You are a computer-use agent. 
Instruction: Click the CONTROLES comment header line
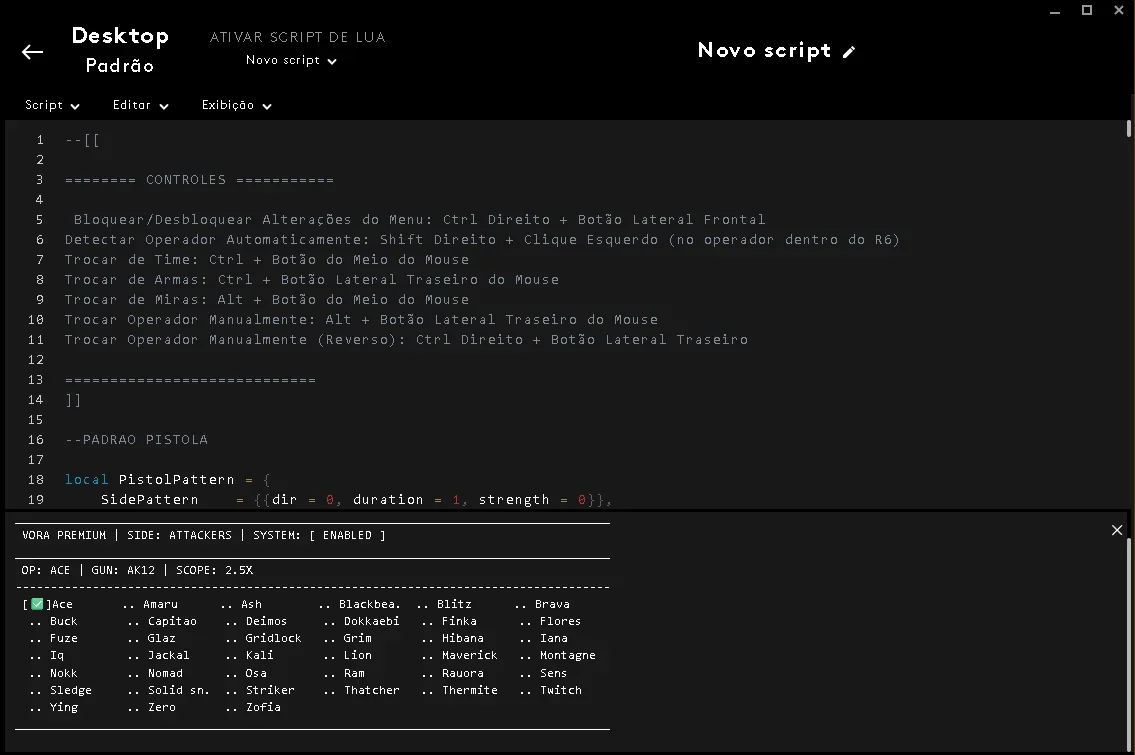click(x=199, y=180)
